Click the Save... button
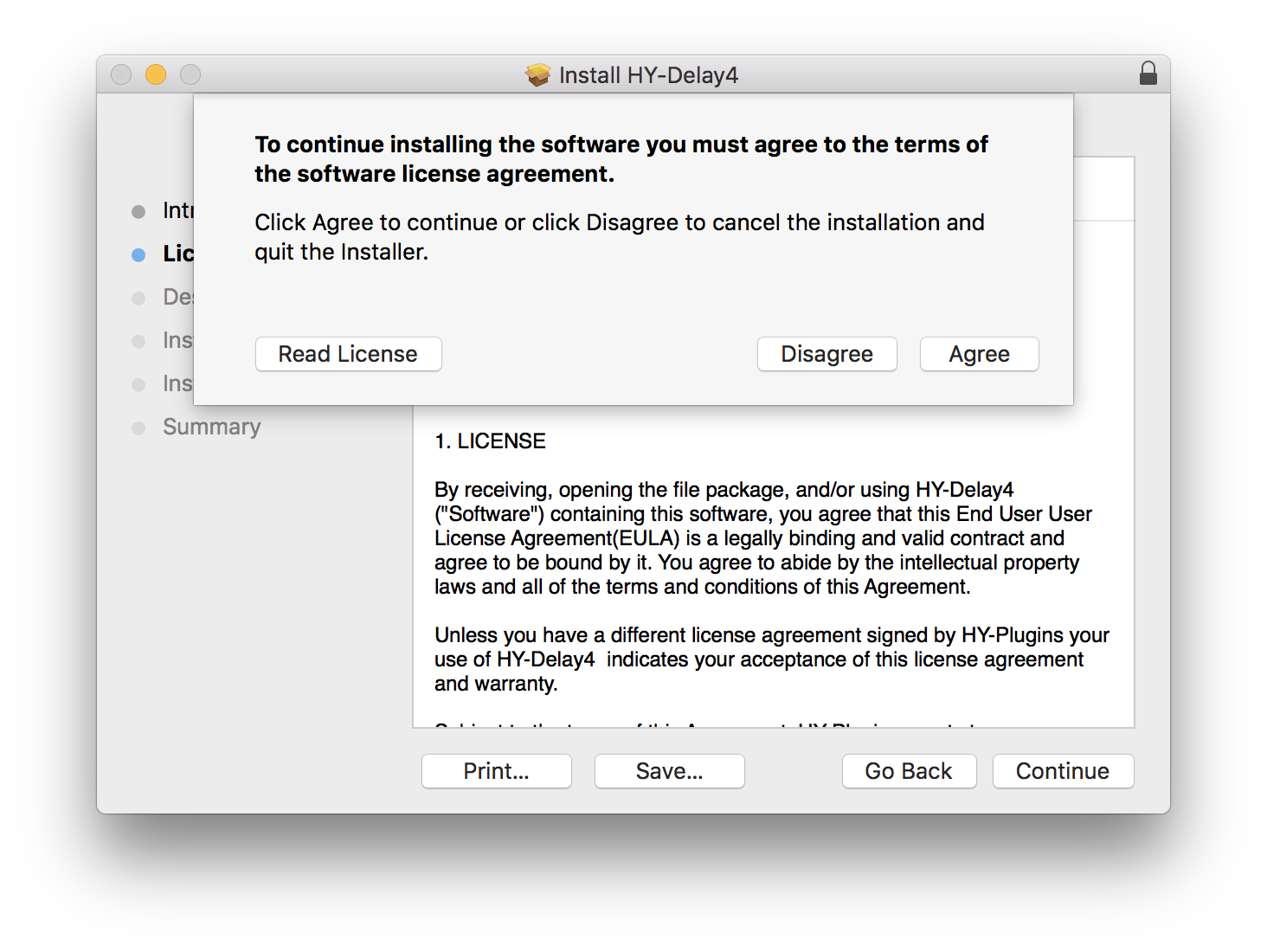Image resolution: width=1267 pixels, height=952 pixels. click(669, 771)
